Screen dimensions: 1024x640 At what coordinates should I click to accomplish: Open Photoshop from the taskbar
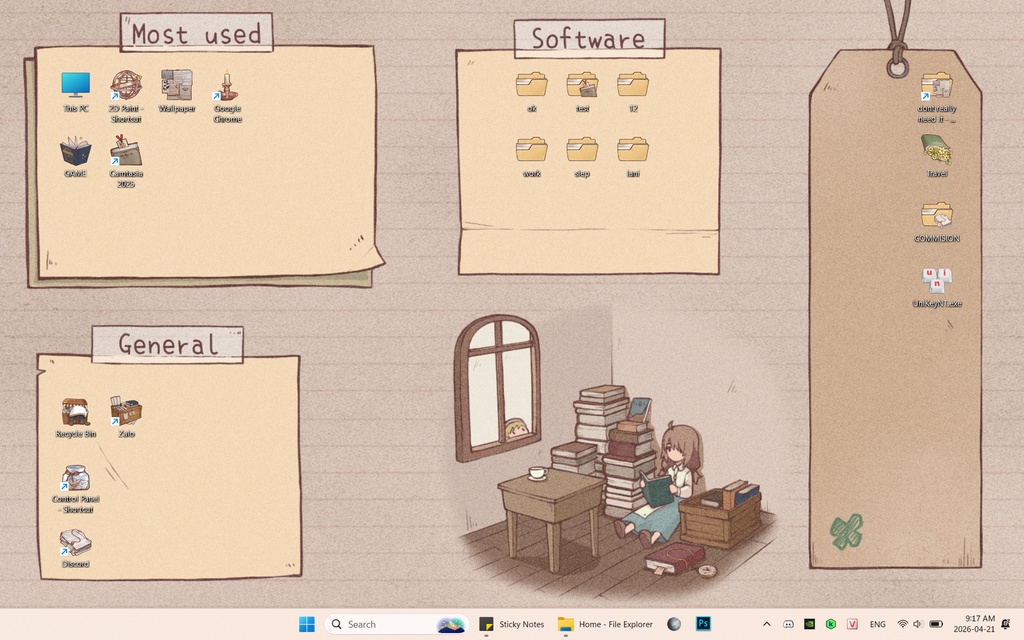click(x=703, y=624)
